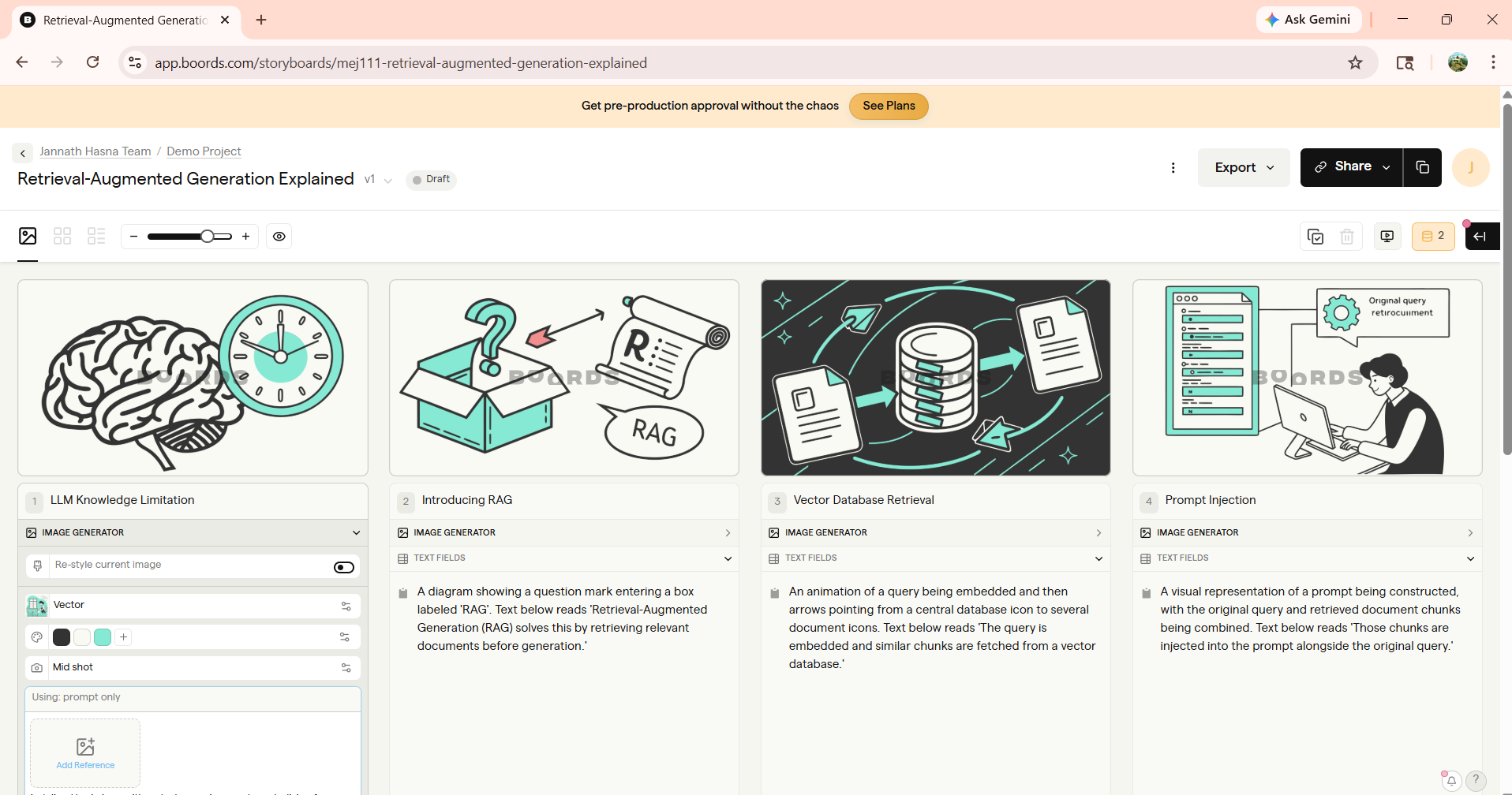Viewport: 1512px width, 795px height.
Task: Open the Demo Project breadcrumb link
Action: (x=204, y=151)
